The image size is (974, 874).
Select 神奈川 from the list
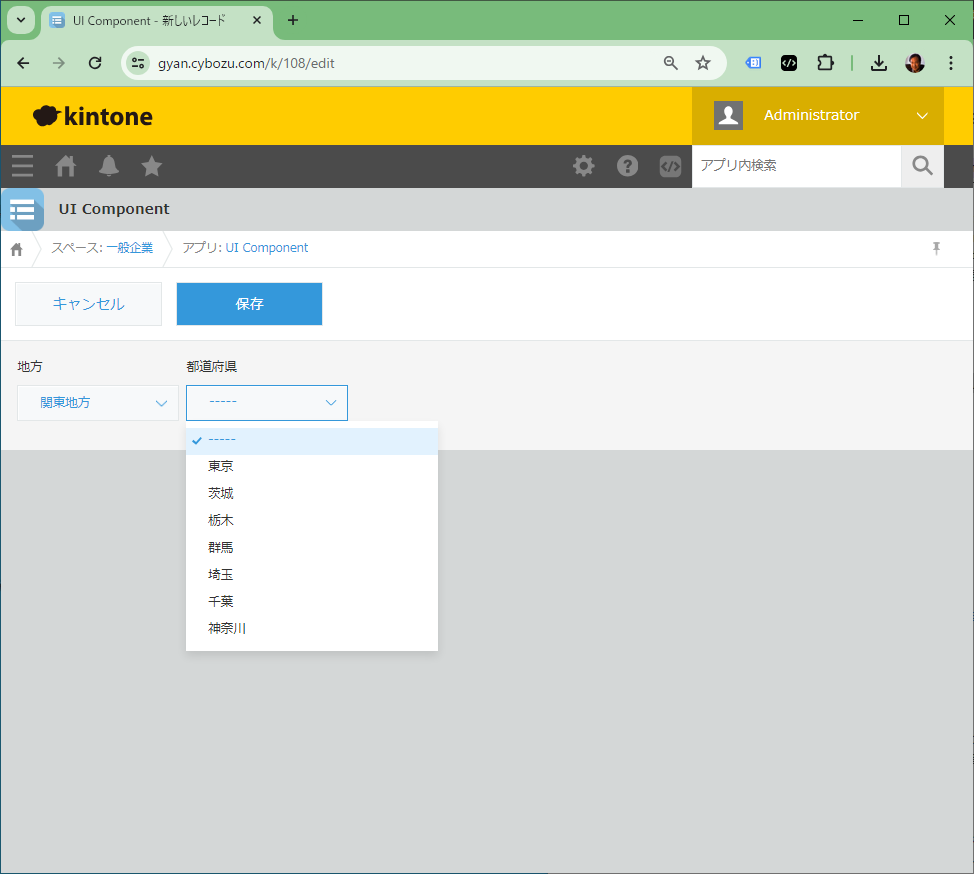tap(312, 628)
